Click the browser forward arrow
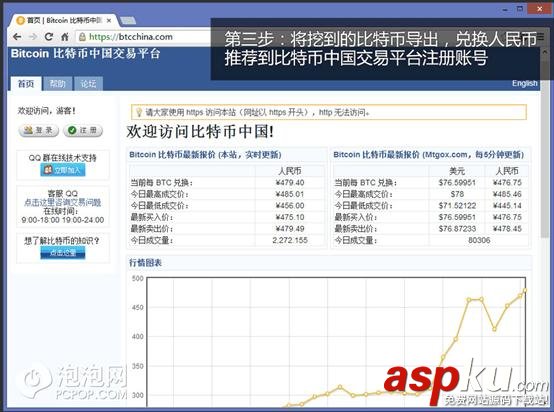The height and width of the screenshot is (412, 554). tap(33, 37)
